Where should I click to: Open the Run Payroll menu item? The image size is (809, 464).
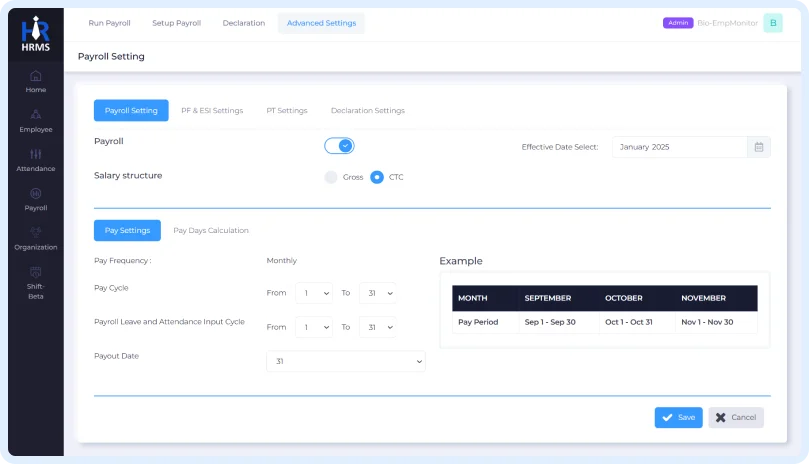coord(109,23)
